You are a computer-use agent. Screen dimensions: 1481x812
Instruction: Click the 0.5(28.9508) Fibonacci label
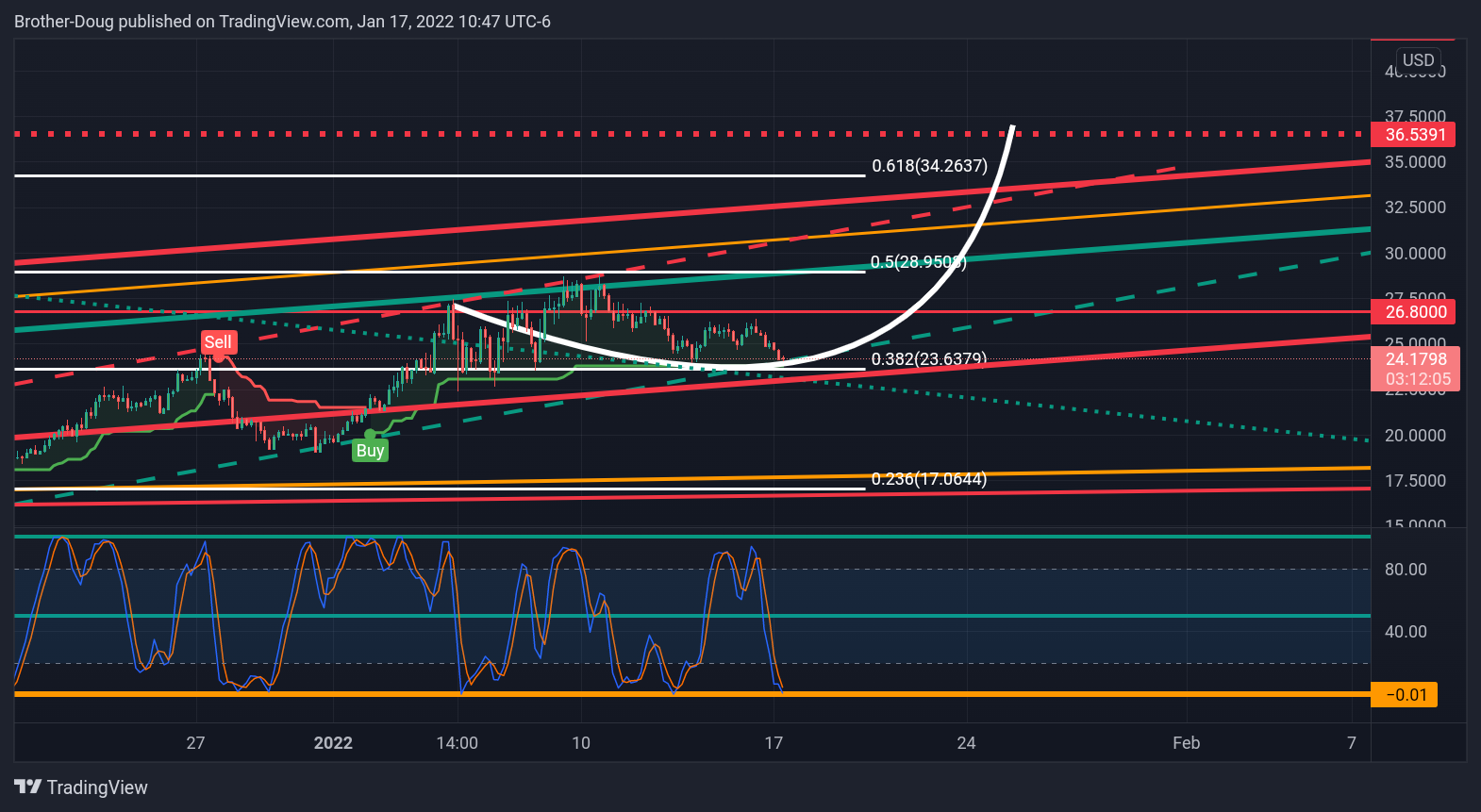[x=918, y=262]
